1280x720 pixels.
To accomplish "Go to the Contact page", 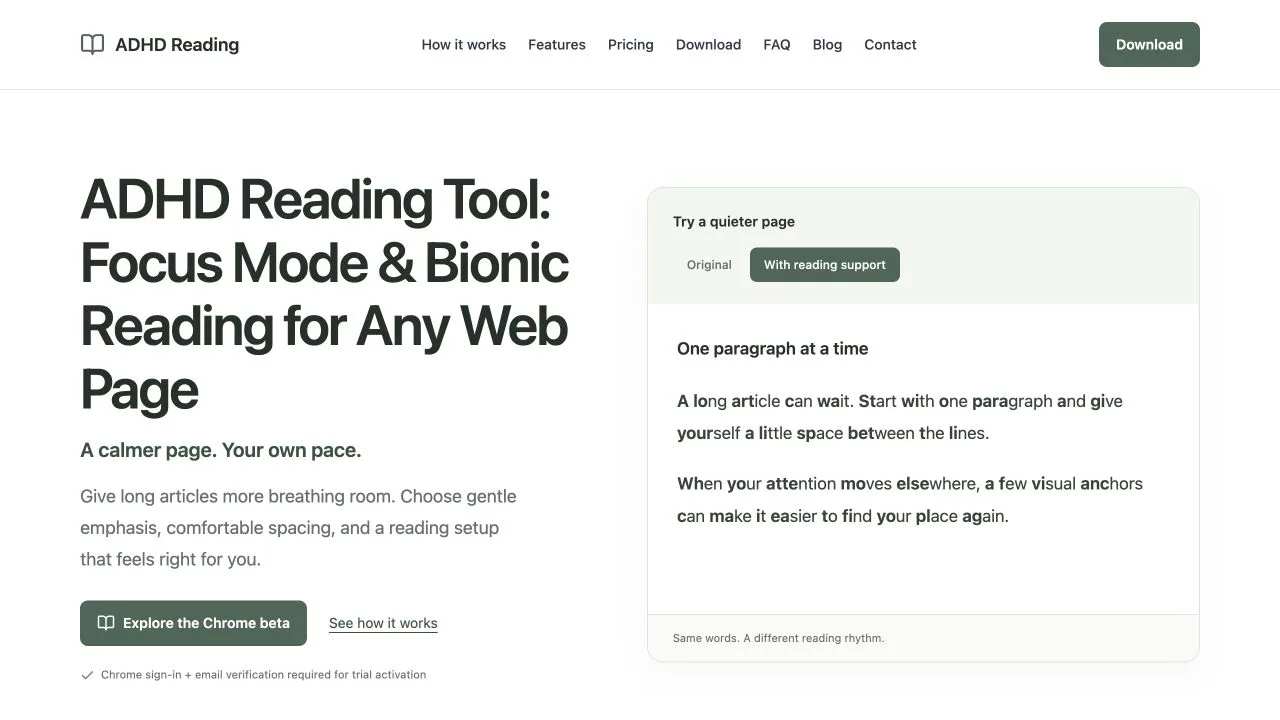I will [x=890, y=45].
